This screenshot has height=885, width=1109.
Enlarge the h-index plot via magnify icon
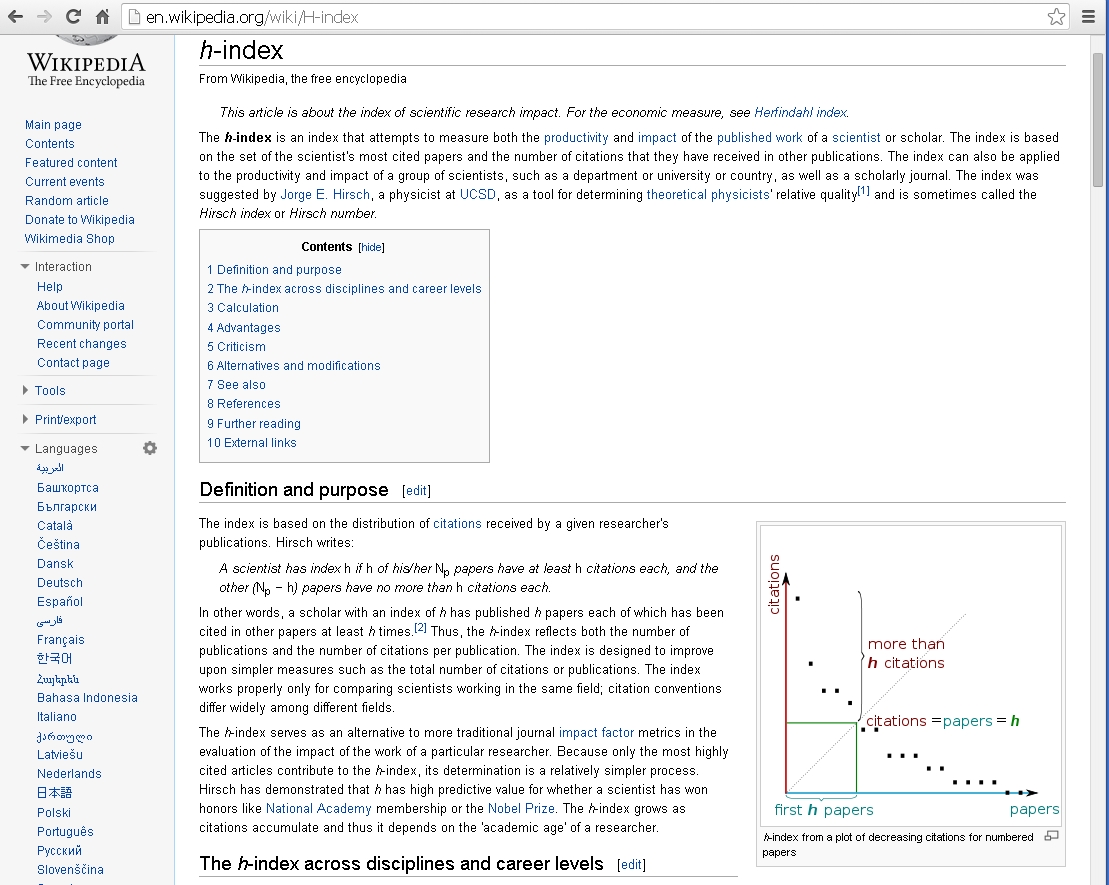pos(1052,836)
